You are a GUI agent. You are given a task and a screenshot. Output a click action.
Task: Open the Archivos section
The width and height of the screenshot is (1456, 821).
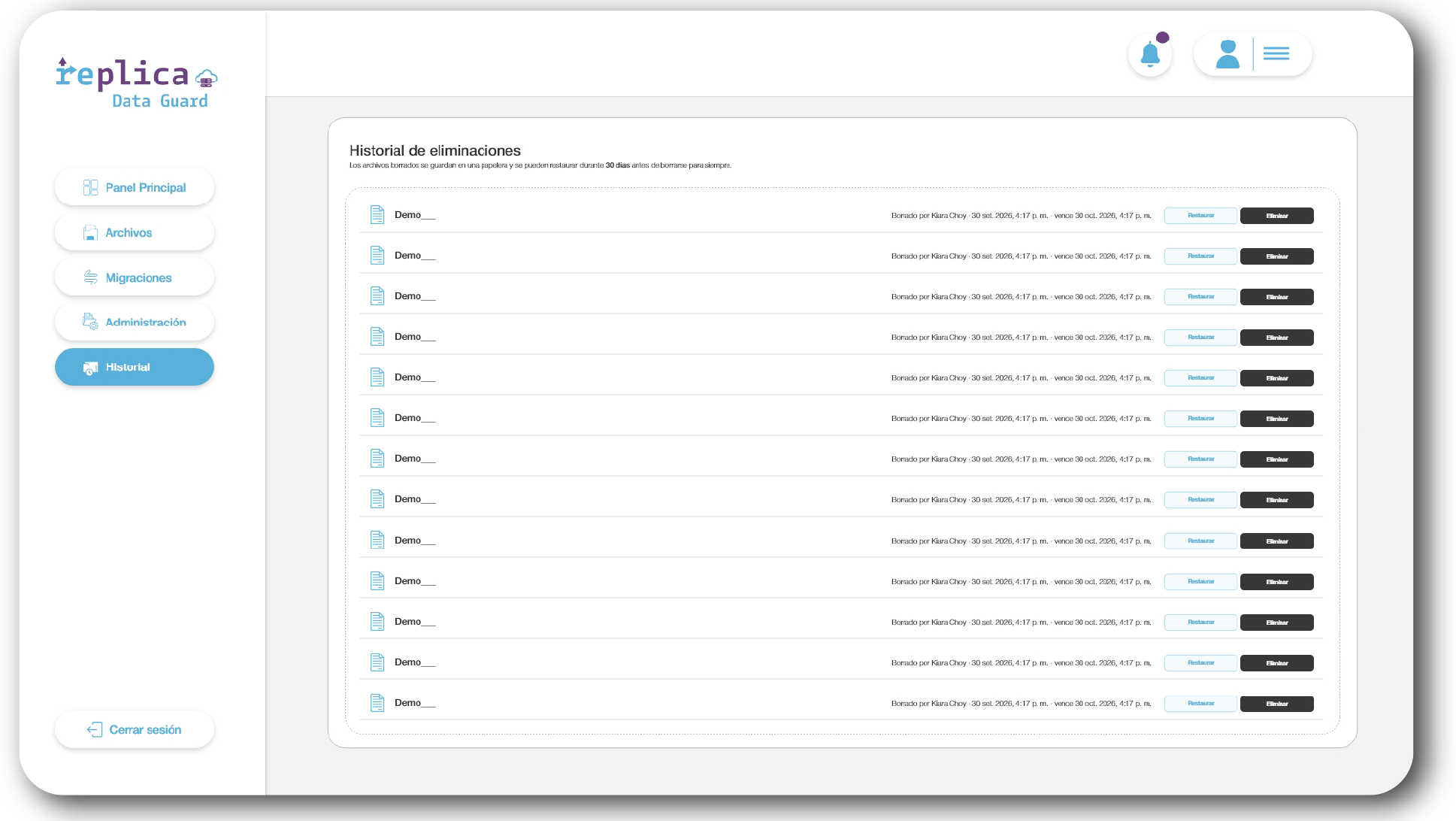pyautogui.click(x=135, y=232)
